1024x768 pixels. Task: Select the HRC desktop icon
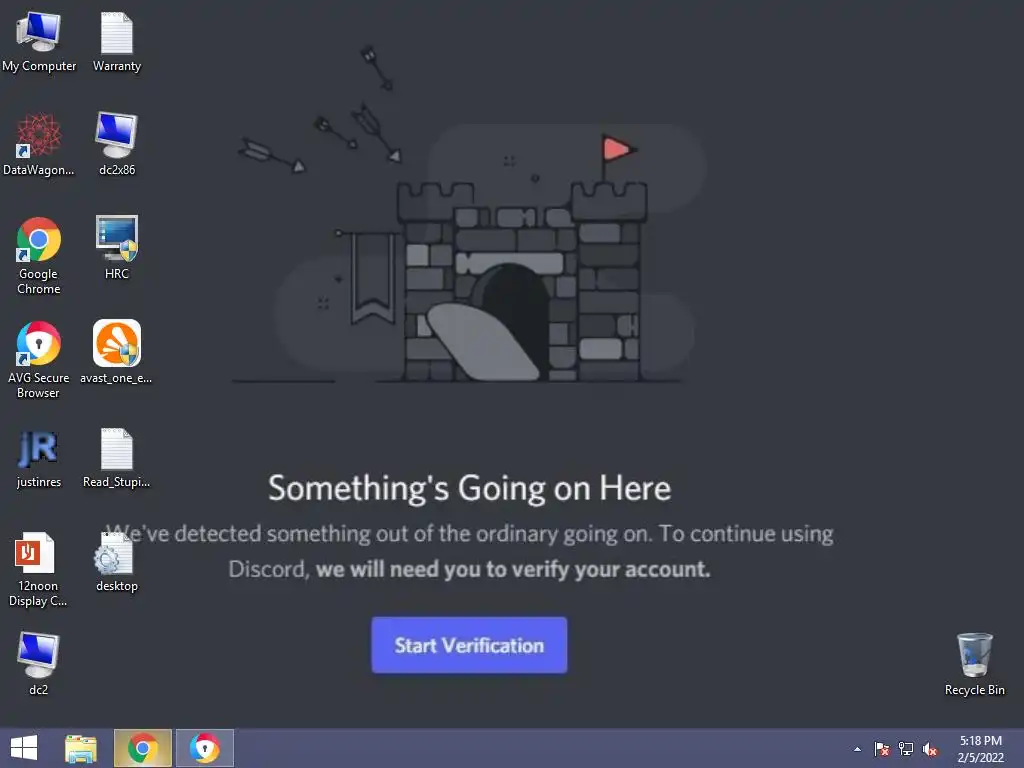coord(117,248)
